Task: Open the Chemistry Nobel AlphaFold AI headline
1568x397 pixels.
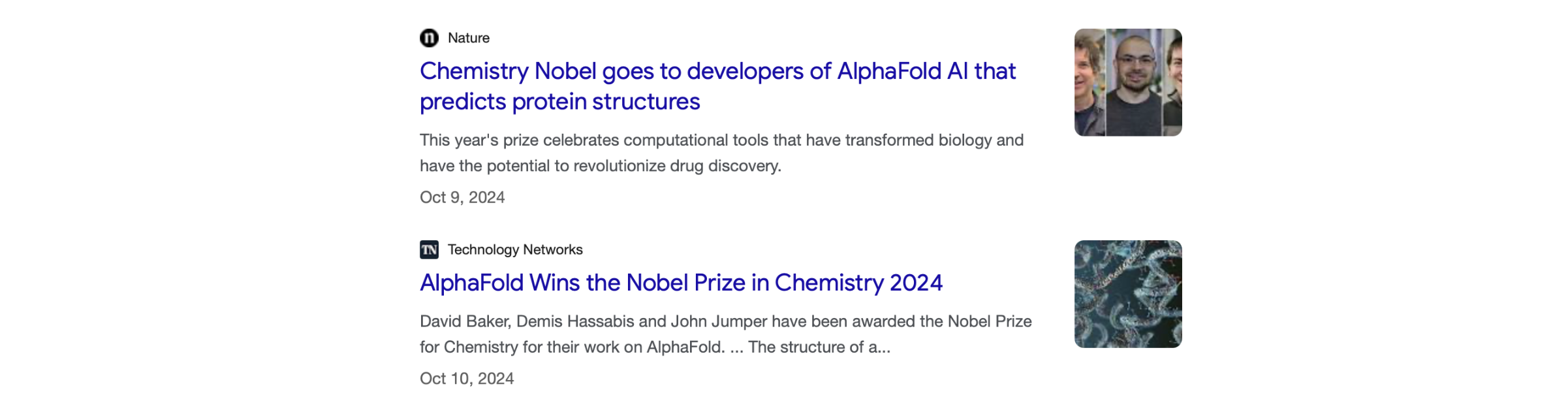Action: pos(717,86)
